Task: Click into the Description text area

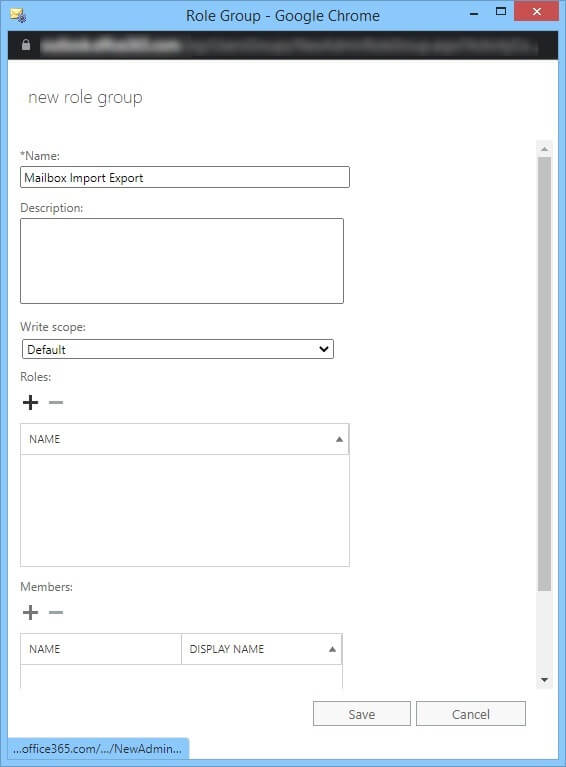Action: [182, 261]
